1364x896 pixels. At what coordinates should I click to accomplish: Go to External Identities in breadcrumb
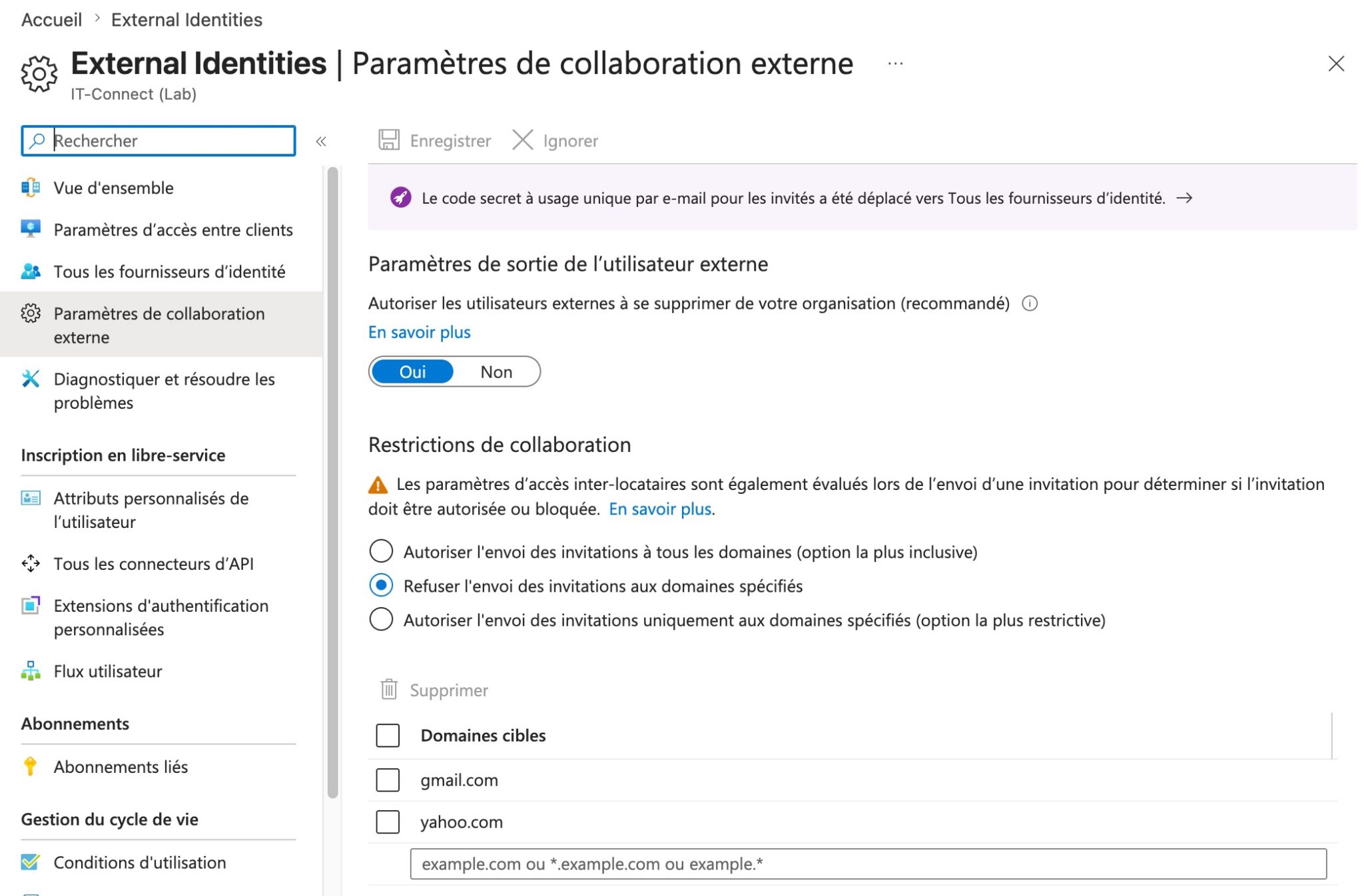pos(186,19)
